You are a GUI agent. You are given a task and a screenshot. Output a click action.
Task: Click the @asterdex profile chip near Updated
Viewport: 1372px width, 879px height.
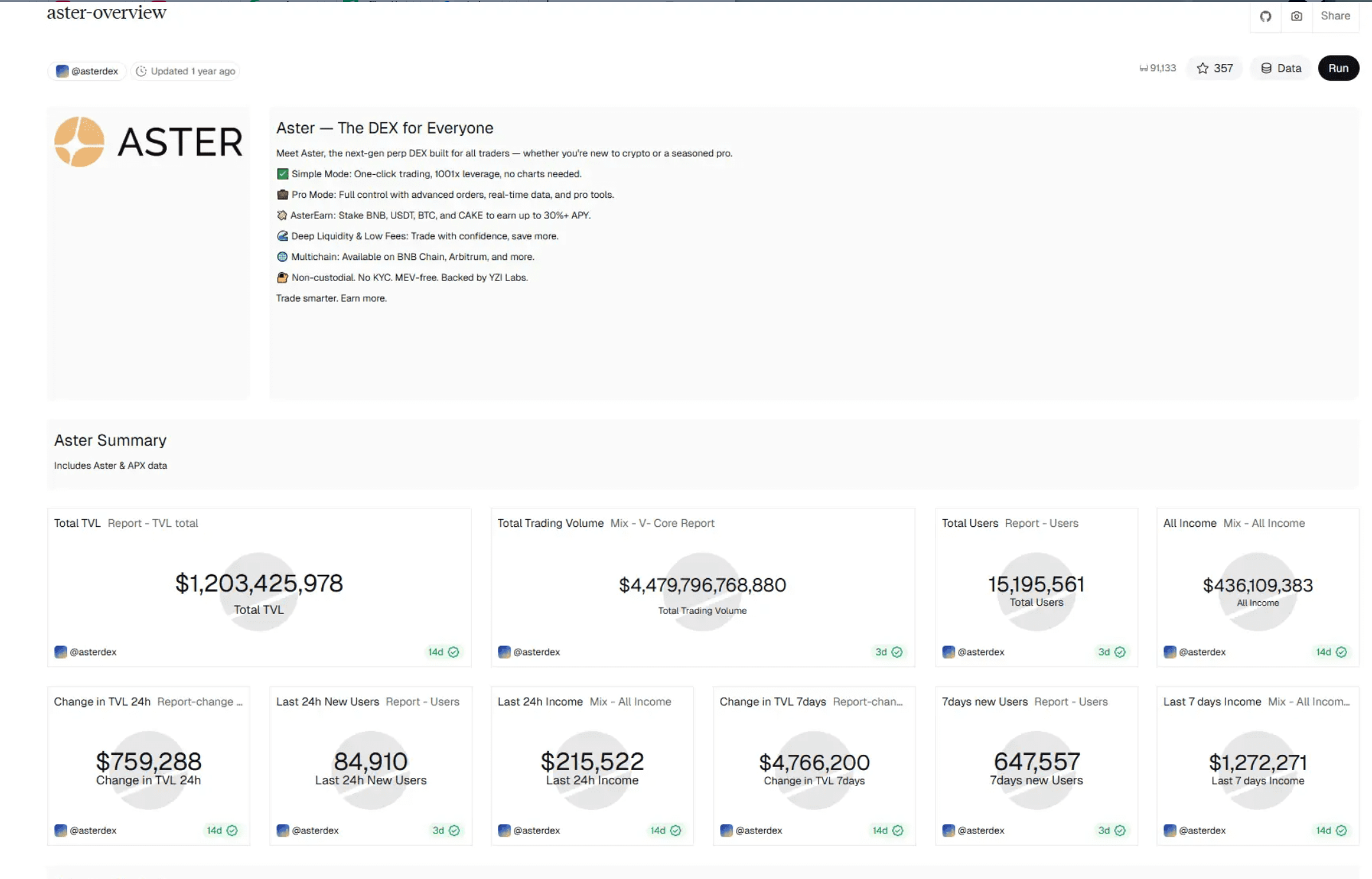point(86,71)
